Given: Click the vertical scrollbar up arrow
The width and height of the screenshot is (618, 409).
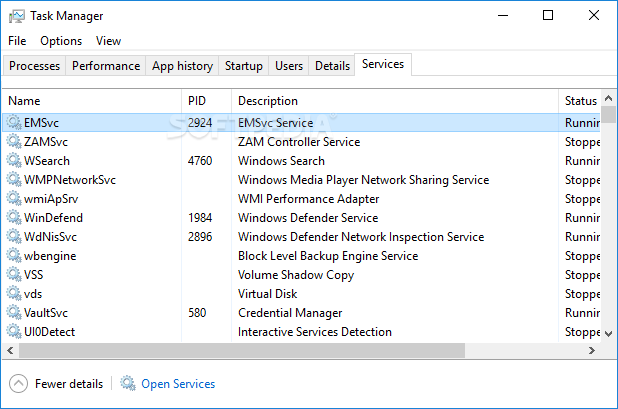Looking at the screenshot, I should tap(609, 98).
